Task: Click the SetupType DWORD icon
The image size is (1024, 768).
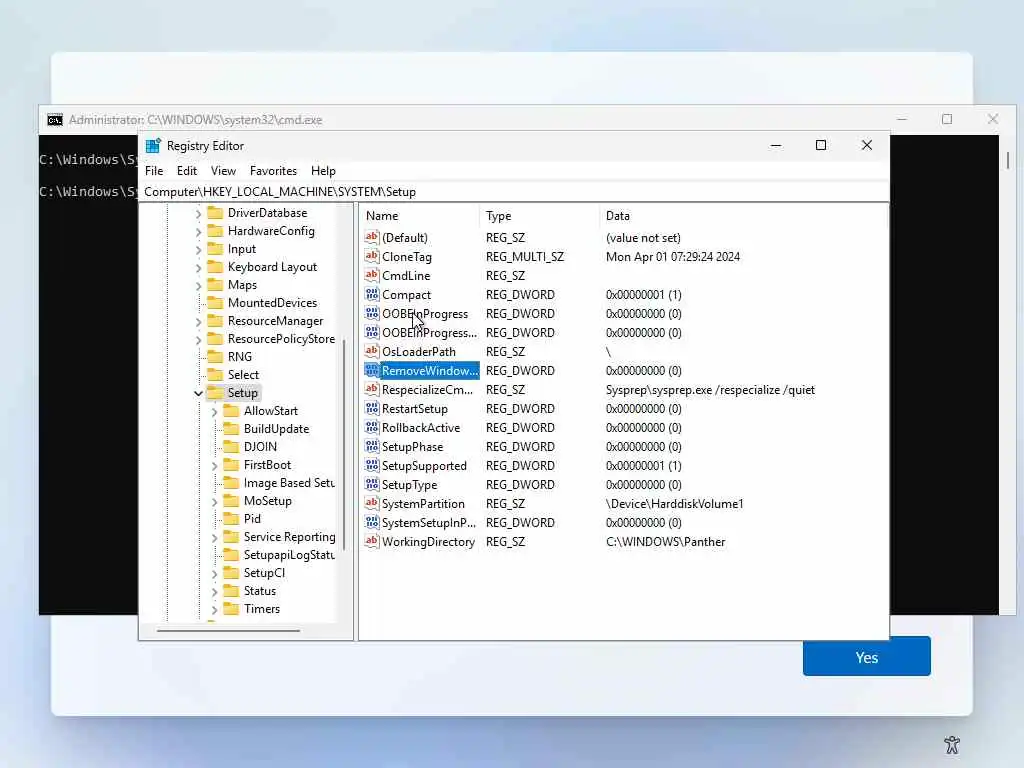Action: [372, 485]
